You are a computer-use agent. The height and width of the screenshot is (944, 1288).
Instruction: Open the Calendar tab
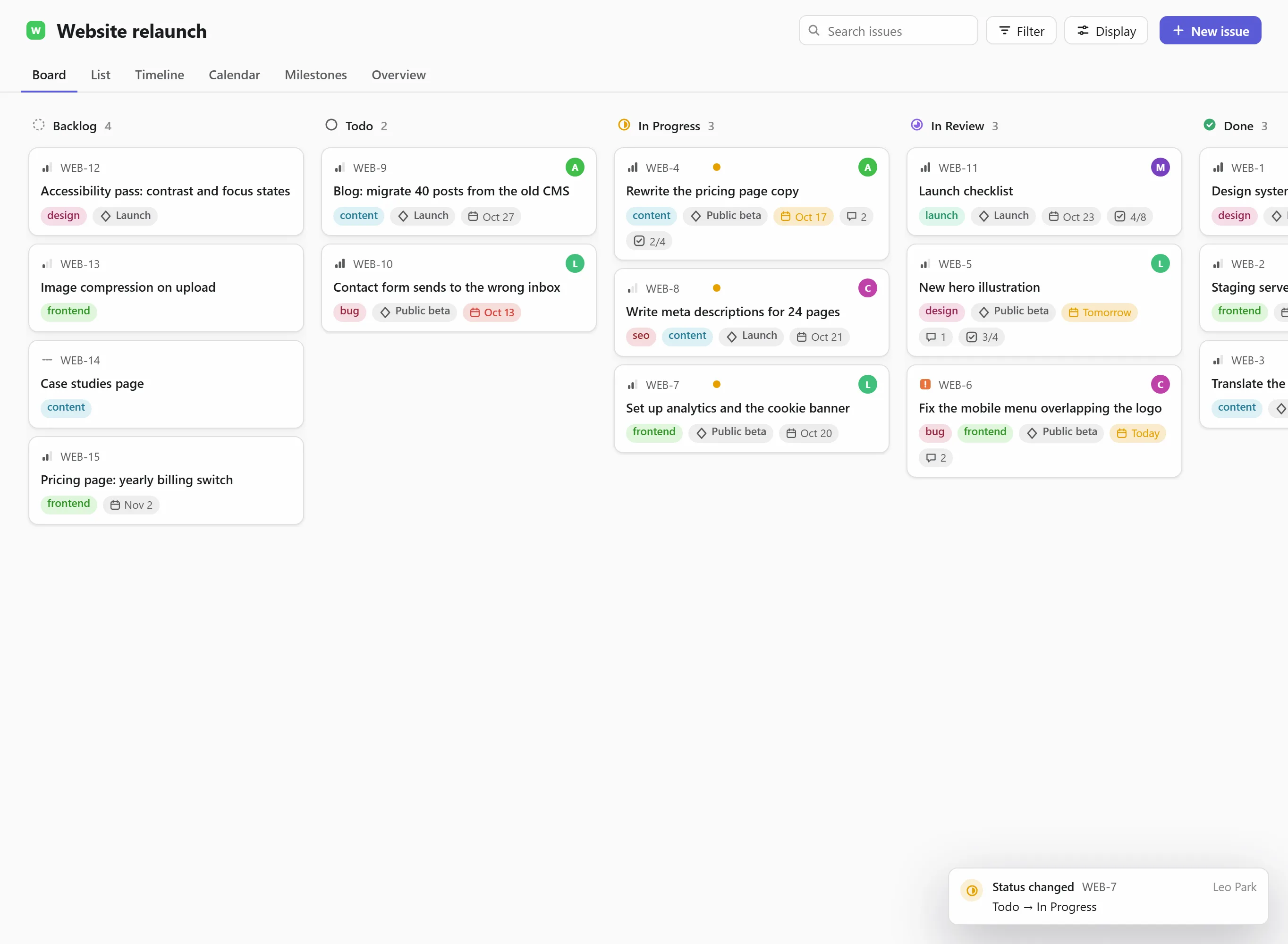pyautogui.click(x=234, y=75)
